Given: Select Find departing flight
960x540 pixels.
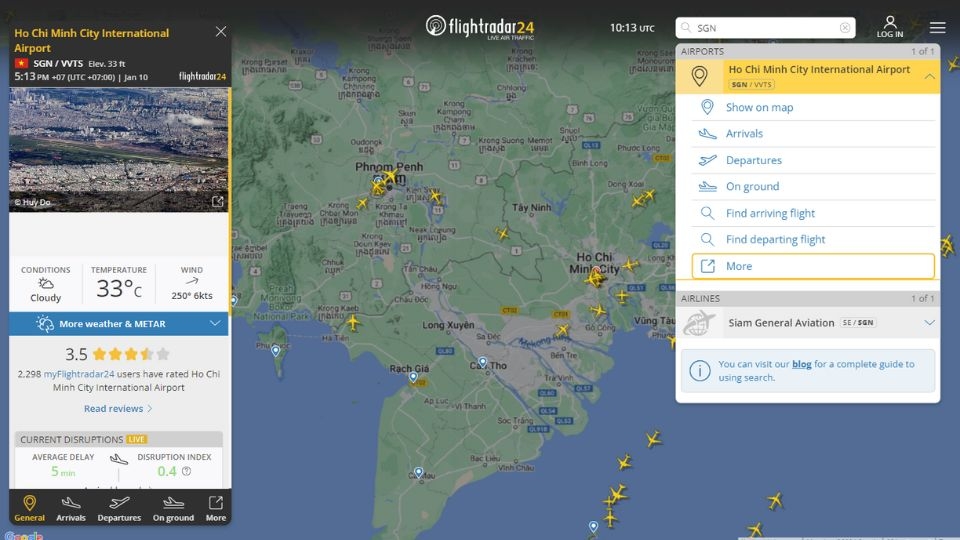Looking at the screenshot, I should pyautogui.click(x=813, y=239).
